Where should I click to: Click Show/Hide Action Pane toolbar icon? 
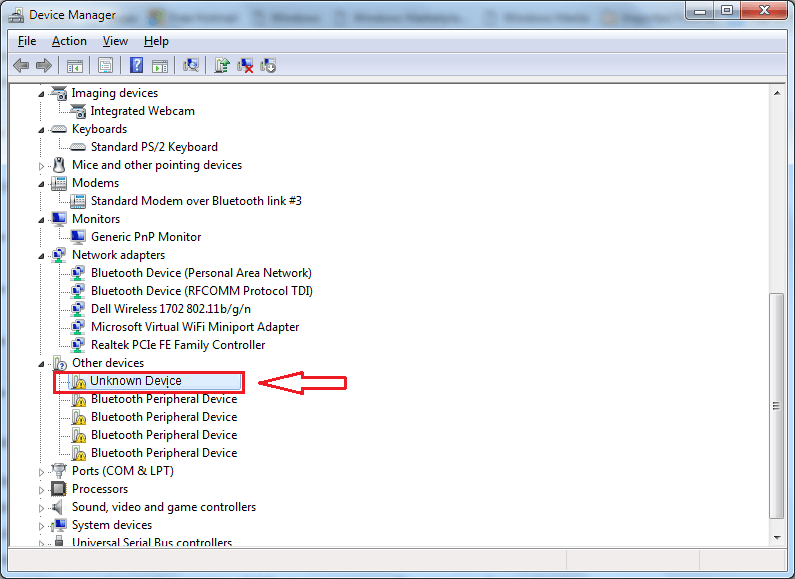tap(160, 65)
